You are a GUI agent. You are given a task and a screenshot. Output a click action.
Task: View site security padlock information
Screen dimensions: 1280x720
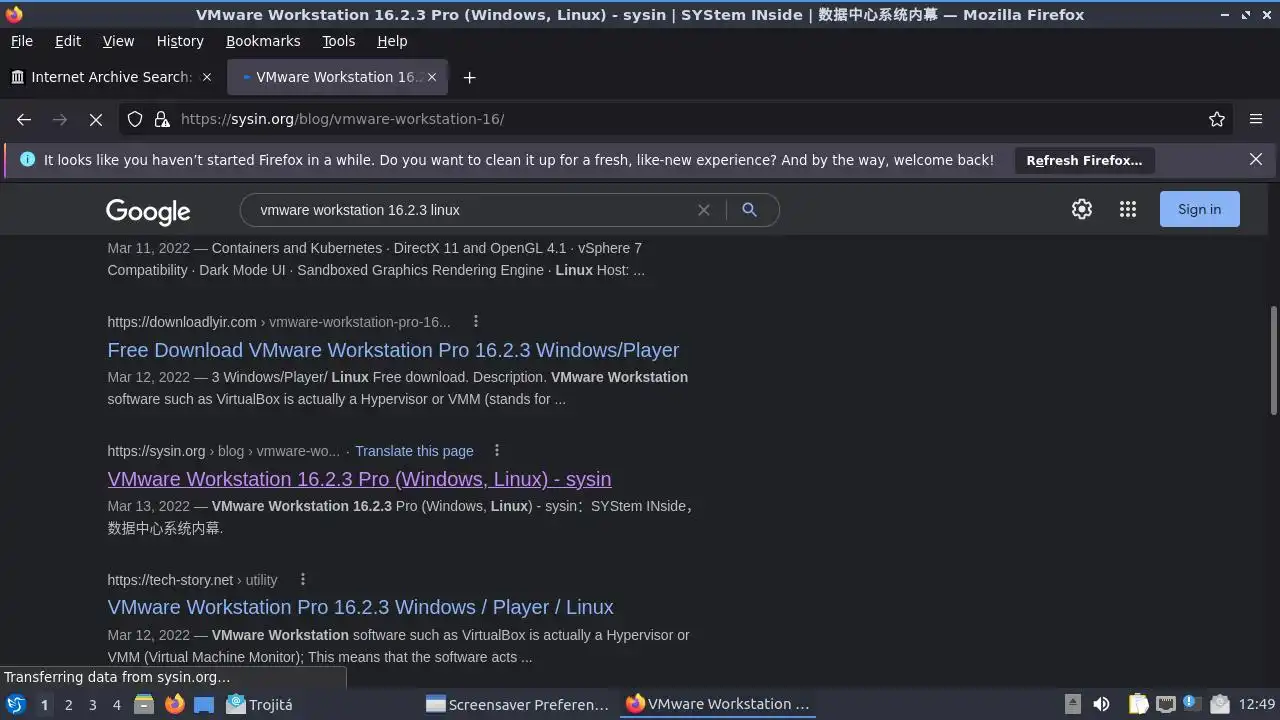click(x=162, y=119)
